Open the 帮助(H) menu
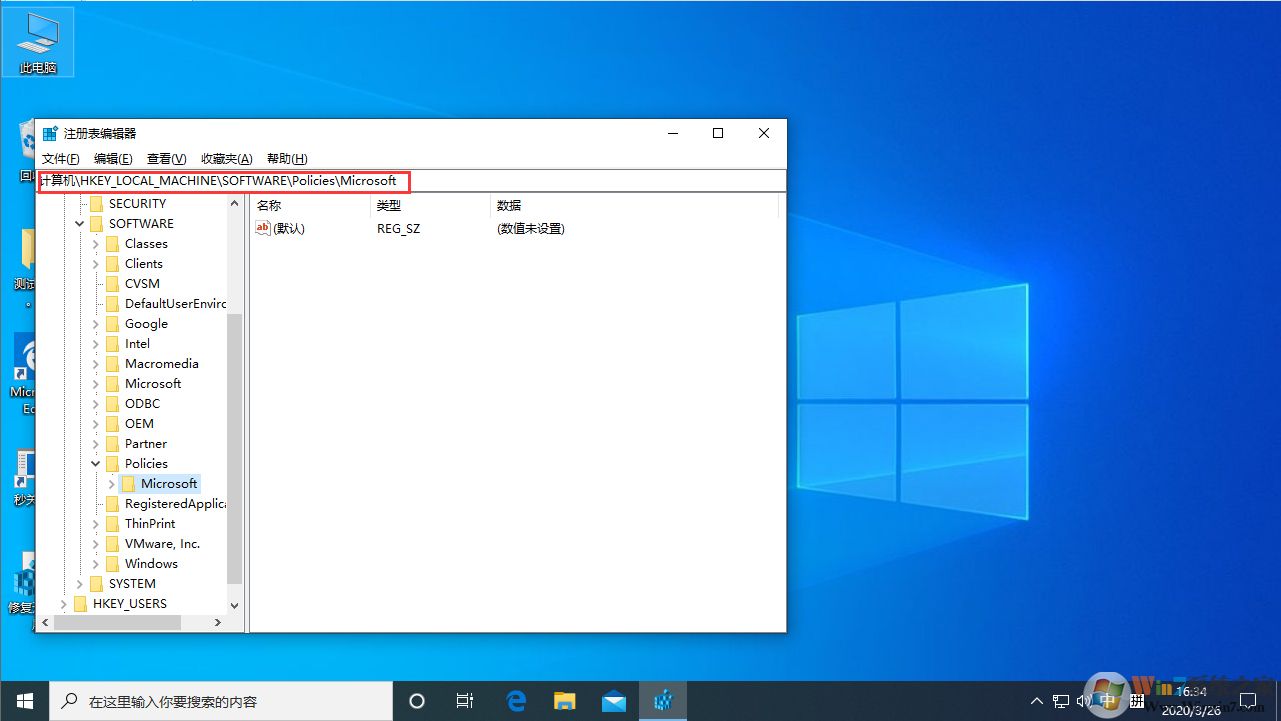1281x721 pixels. pos(285,158)
